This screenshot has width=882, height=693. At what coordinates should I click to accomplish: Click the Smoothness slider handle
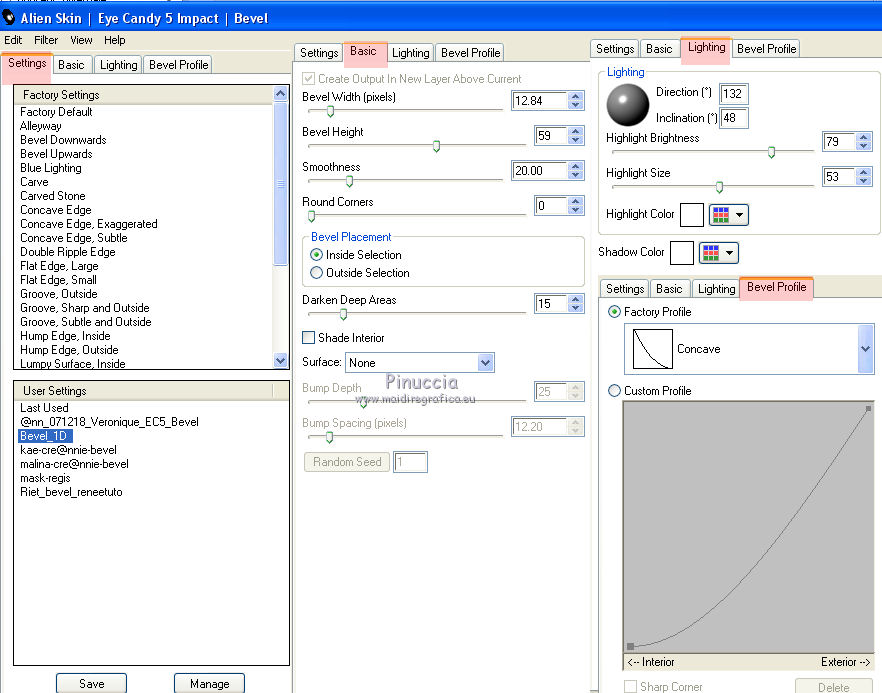(x=349, y=181)
